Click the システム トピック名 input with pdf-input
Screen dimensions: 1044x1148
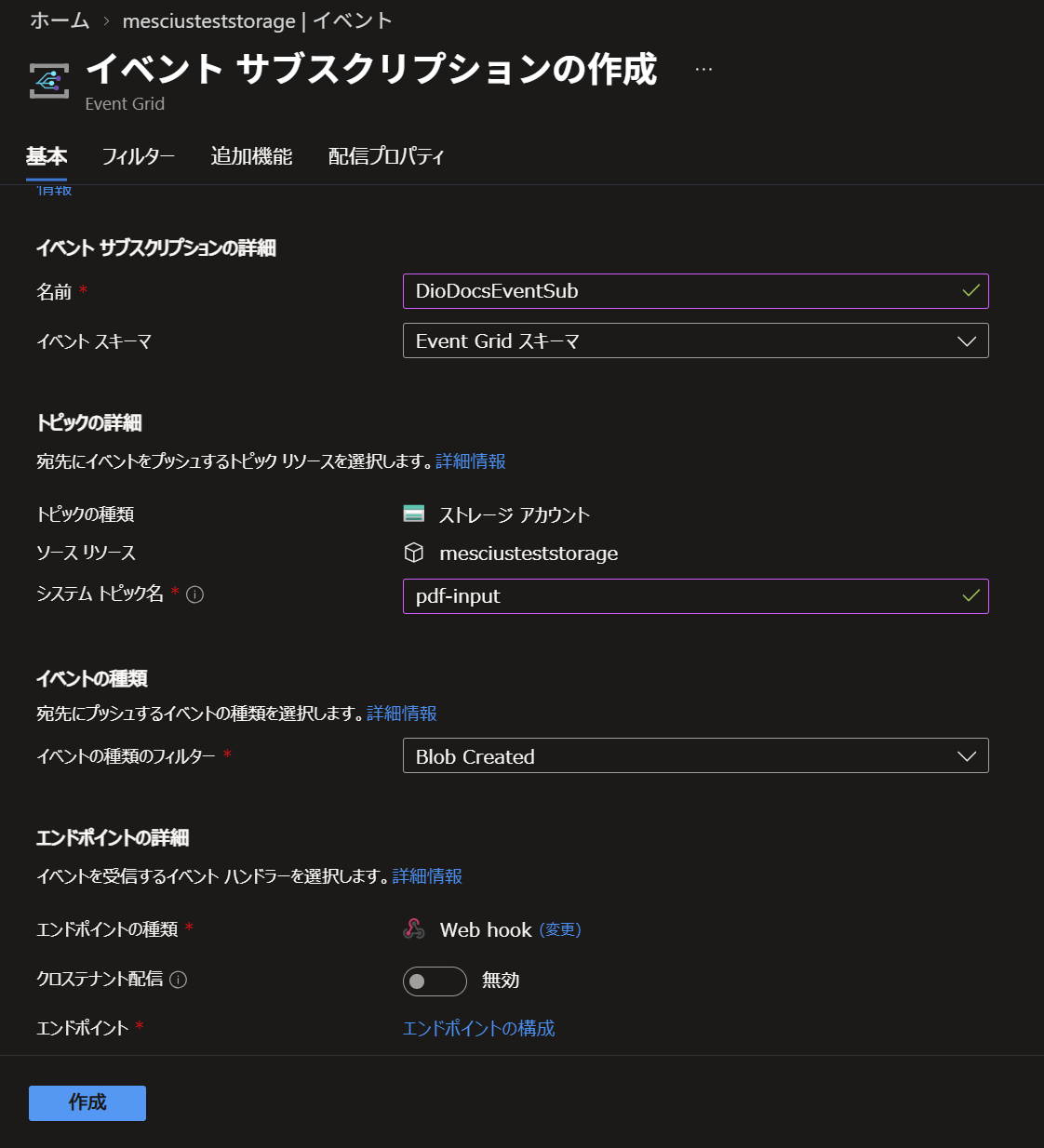point(696,596)
